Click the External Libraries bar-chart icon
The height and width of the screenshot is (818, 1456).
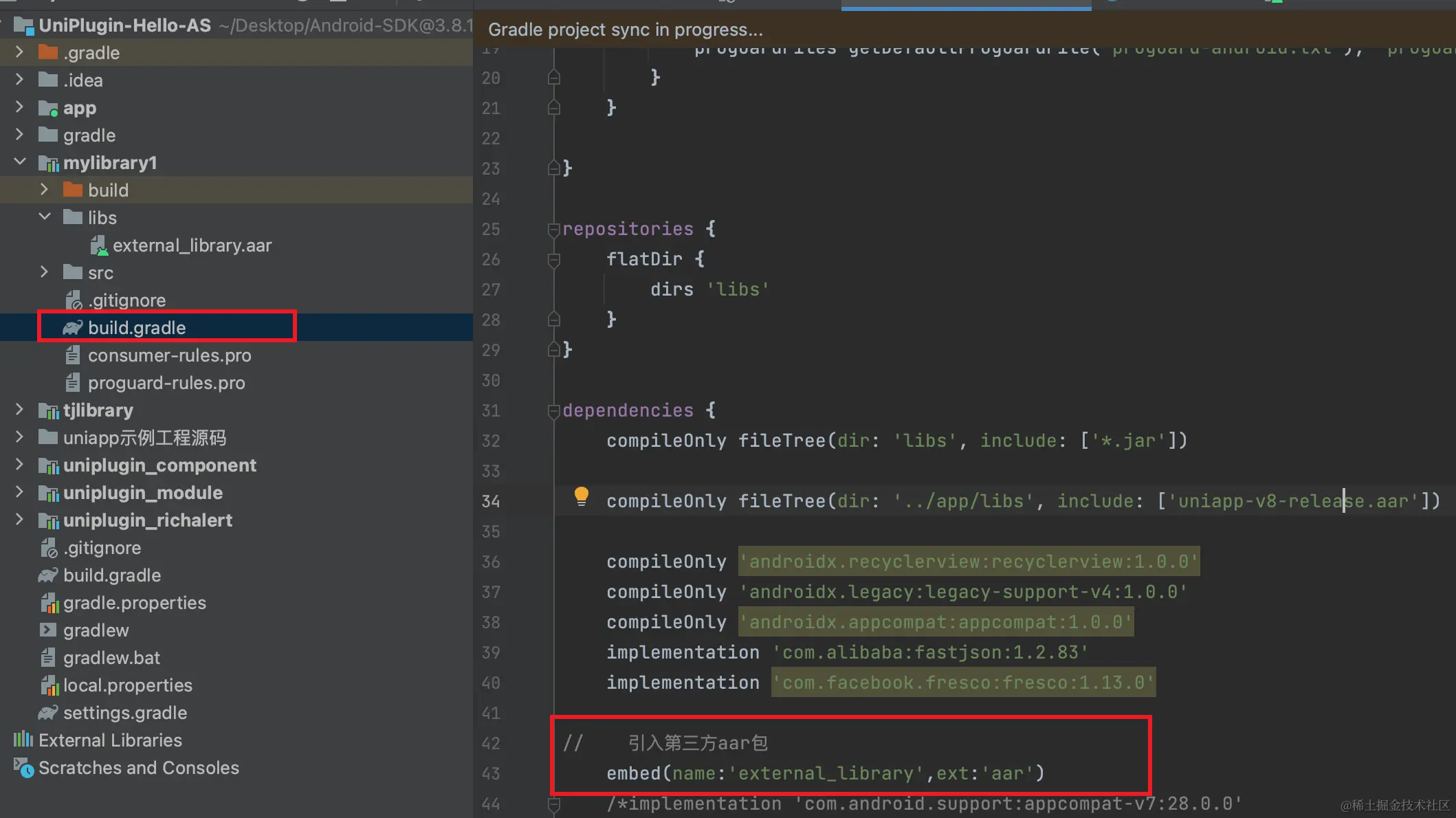pyautogui.click(x=23, y=740)
